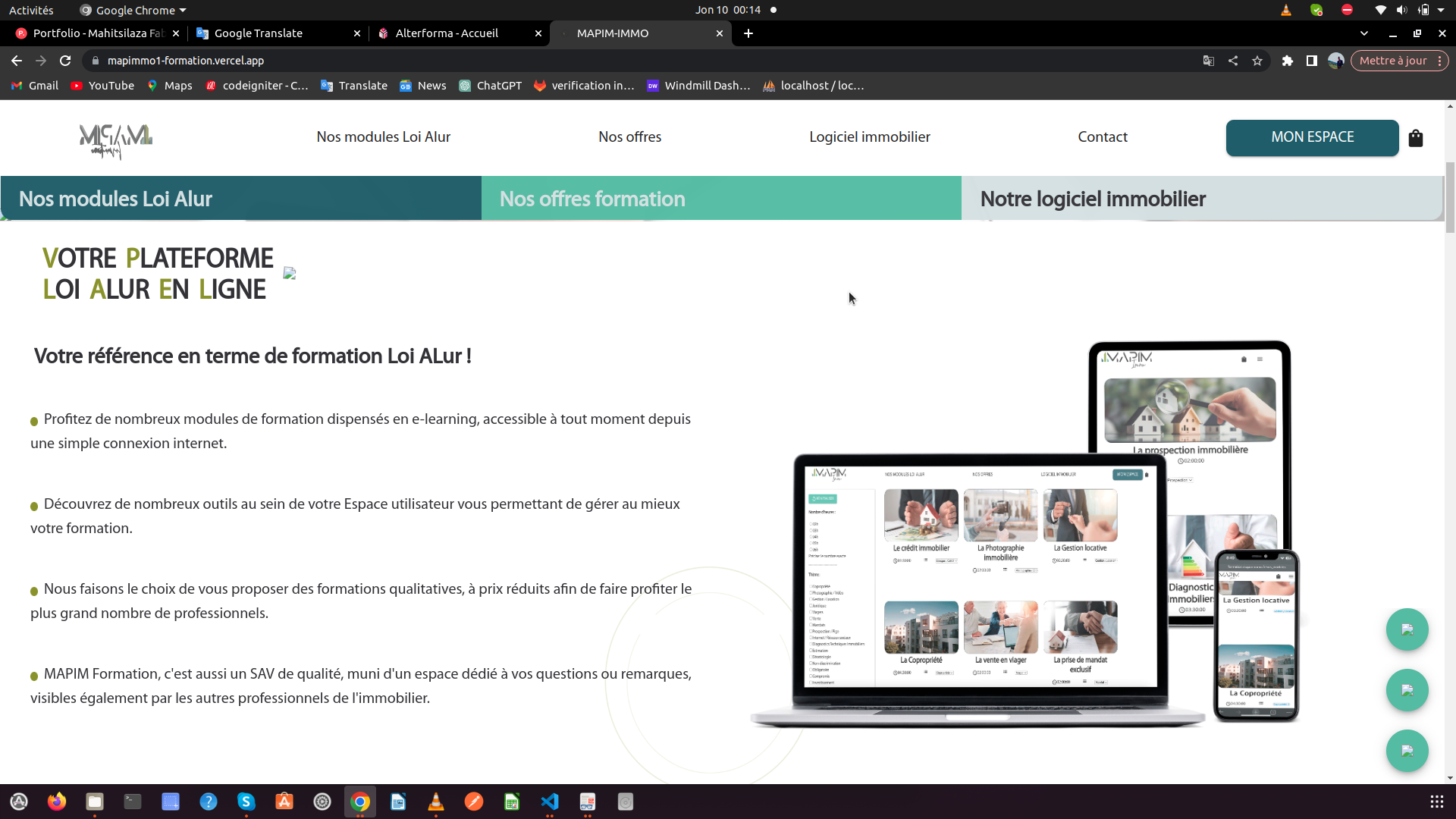Go to the Contact page link

(x=1103, y=137)
